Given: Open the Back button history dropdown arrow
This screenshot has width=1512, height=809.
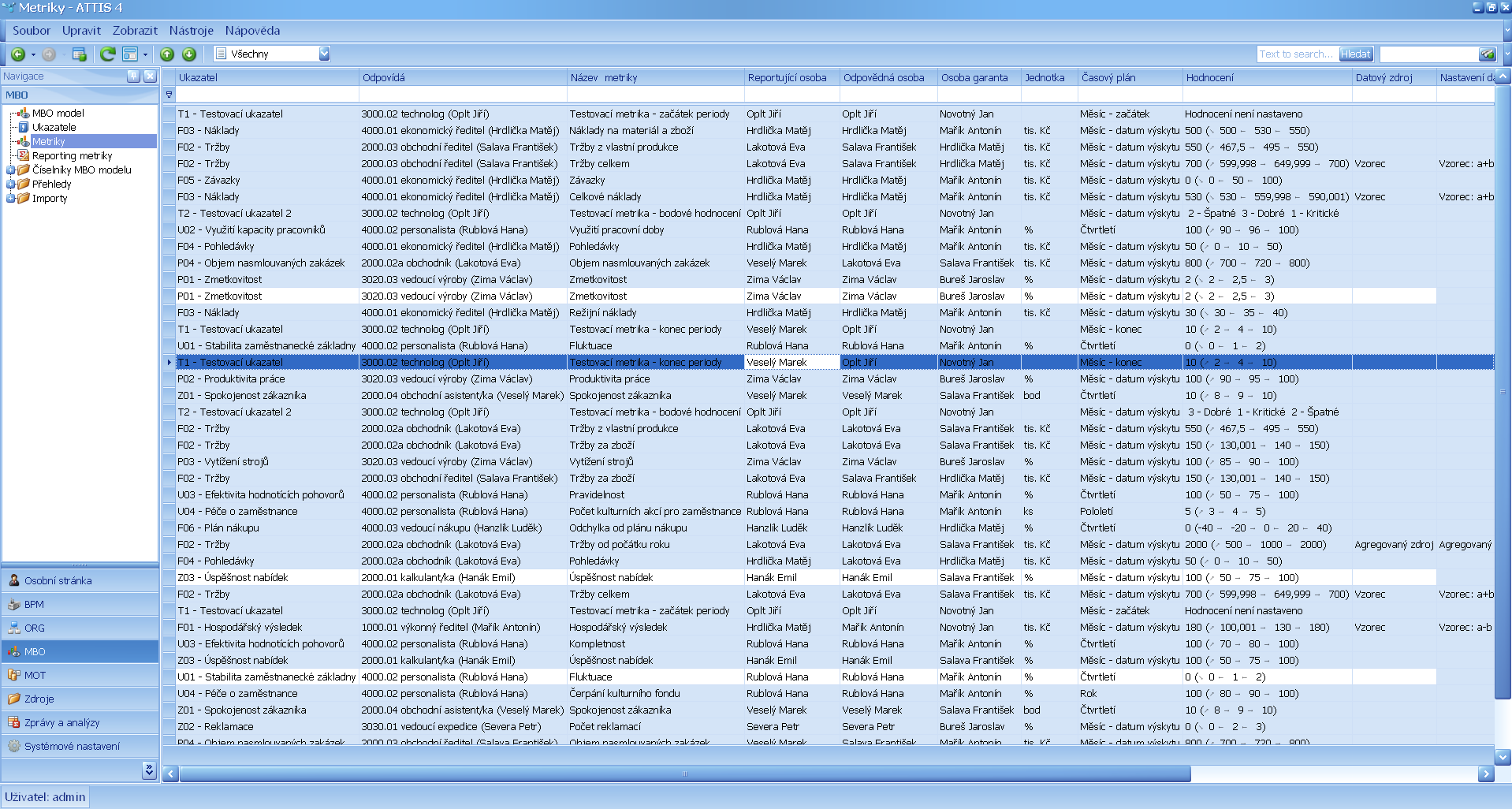Looking at the screenshot, I should pyautogui.click(x=33, y=54).
